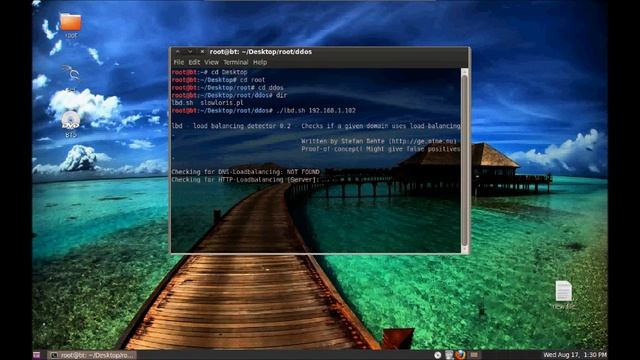
Task: Click the 'cd root' command line
Action: pyautogui.click(x=218, y=80)
